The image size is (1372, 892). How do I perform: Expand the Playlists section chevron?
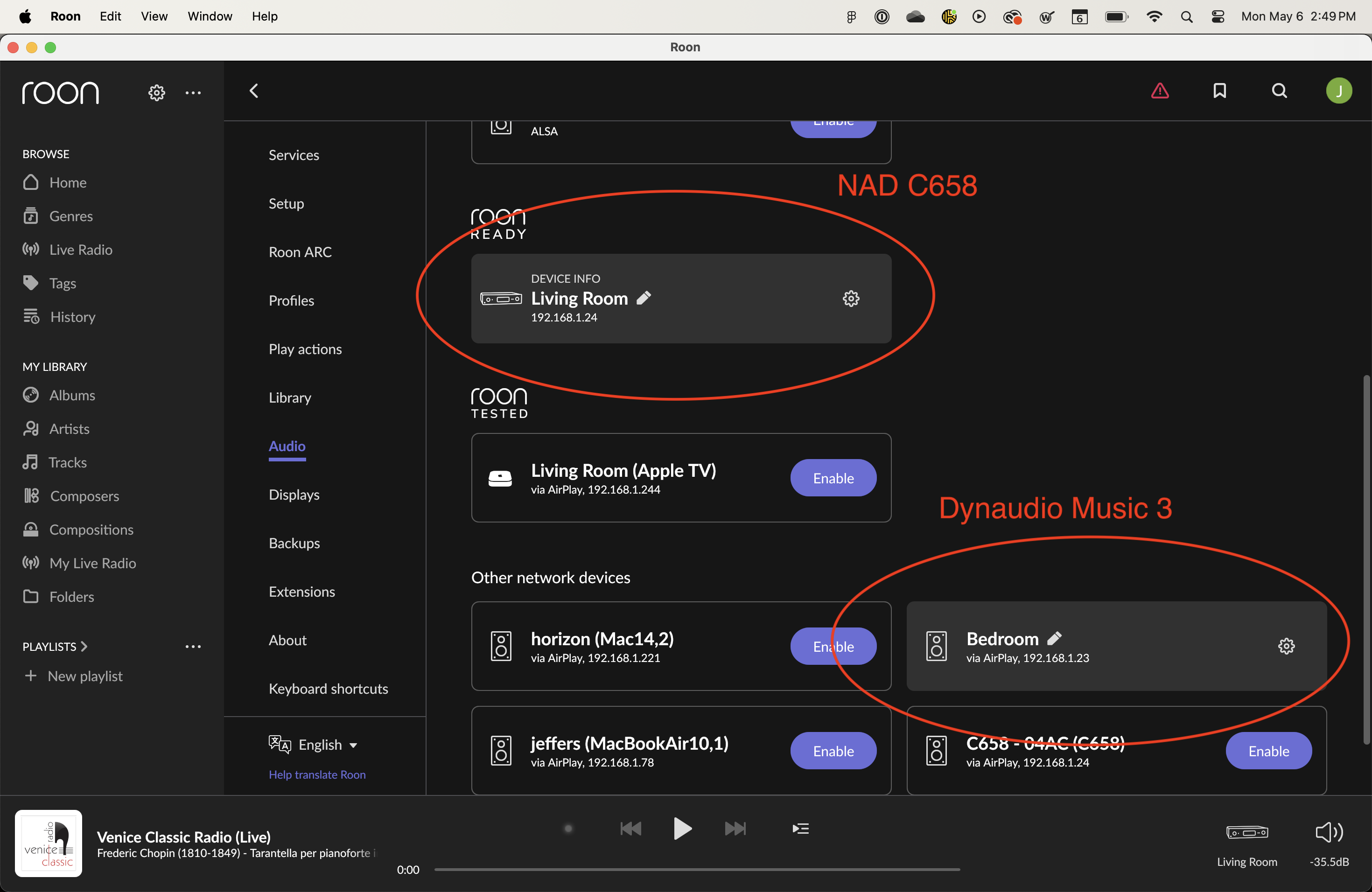pyautogui.click(x=85, y=647)
